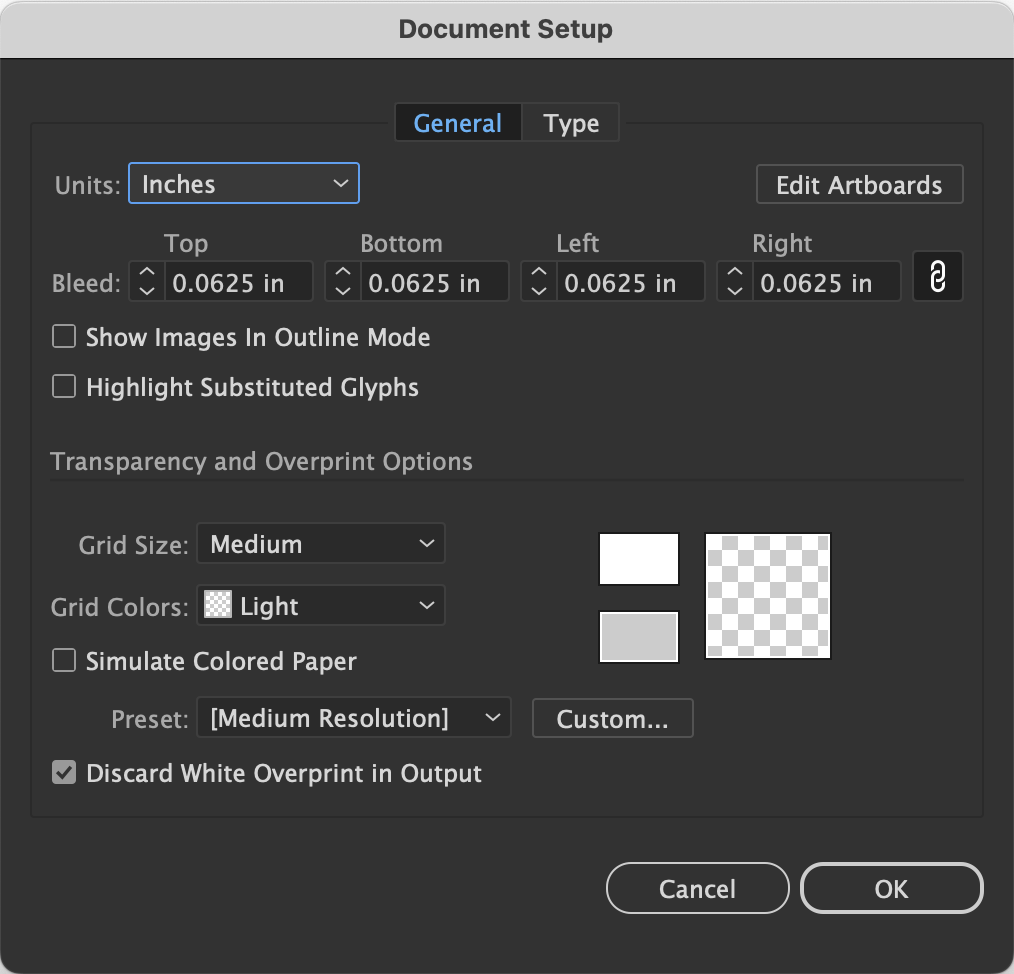Increase the Bottom bleed stepper up arrow
This screenshot has height=974, width=1014.
343,273
